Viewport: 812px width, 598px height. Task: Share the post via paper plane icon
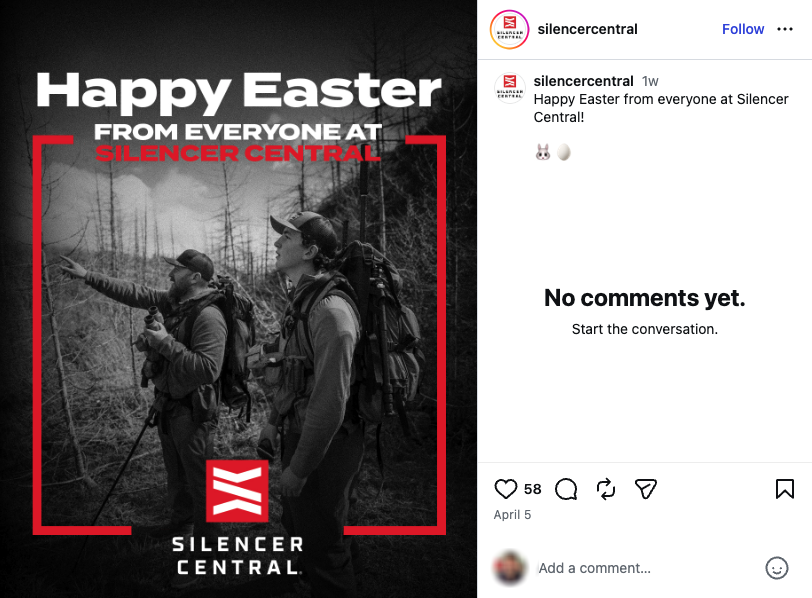[x=646, y=489]
